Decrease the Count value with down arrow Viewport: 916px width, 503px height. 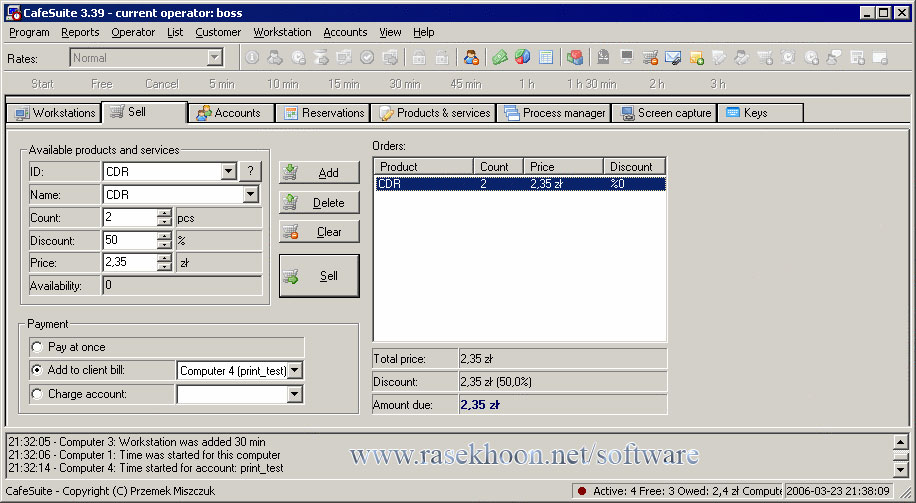click(164, 221)
